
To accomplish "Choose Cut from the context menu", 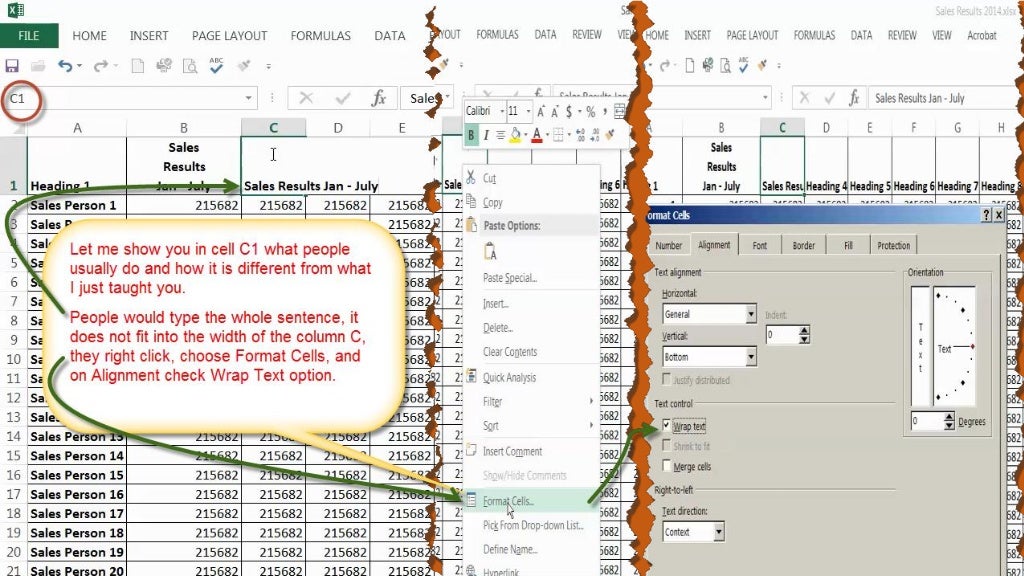I will [490, 178].
